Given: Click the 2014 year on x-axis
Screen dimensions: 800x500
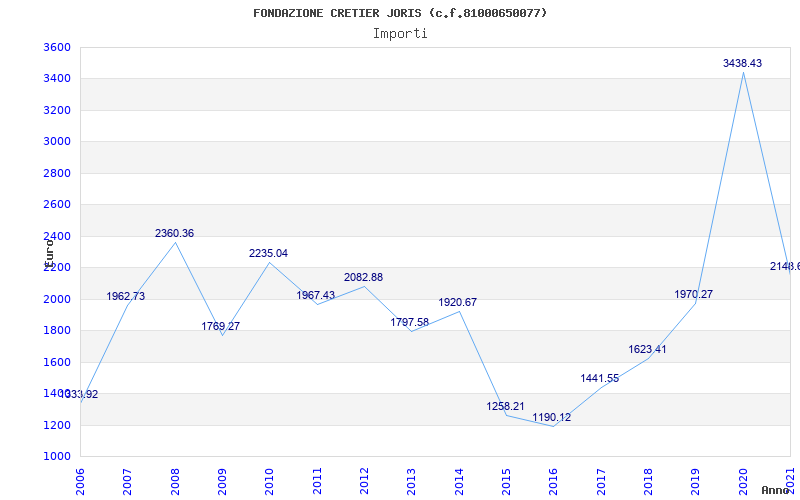Looking at the screenshot, I should (x=459, y=479).
